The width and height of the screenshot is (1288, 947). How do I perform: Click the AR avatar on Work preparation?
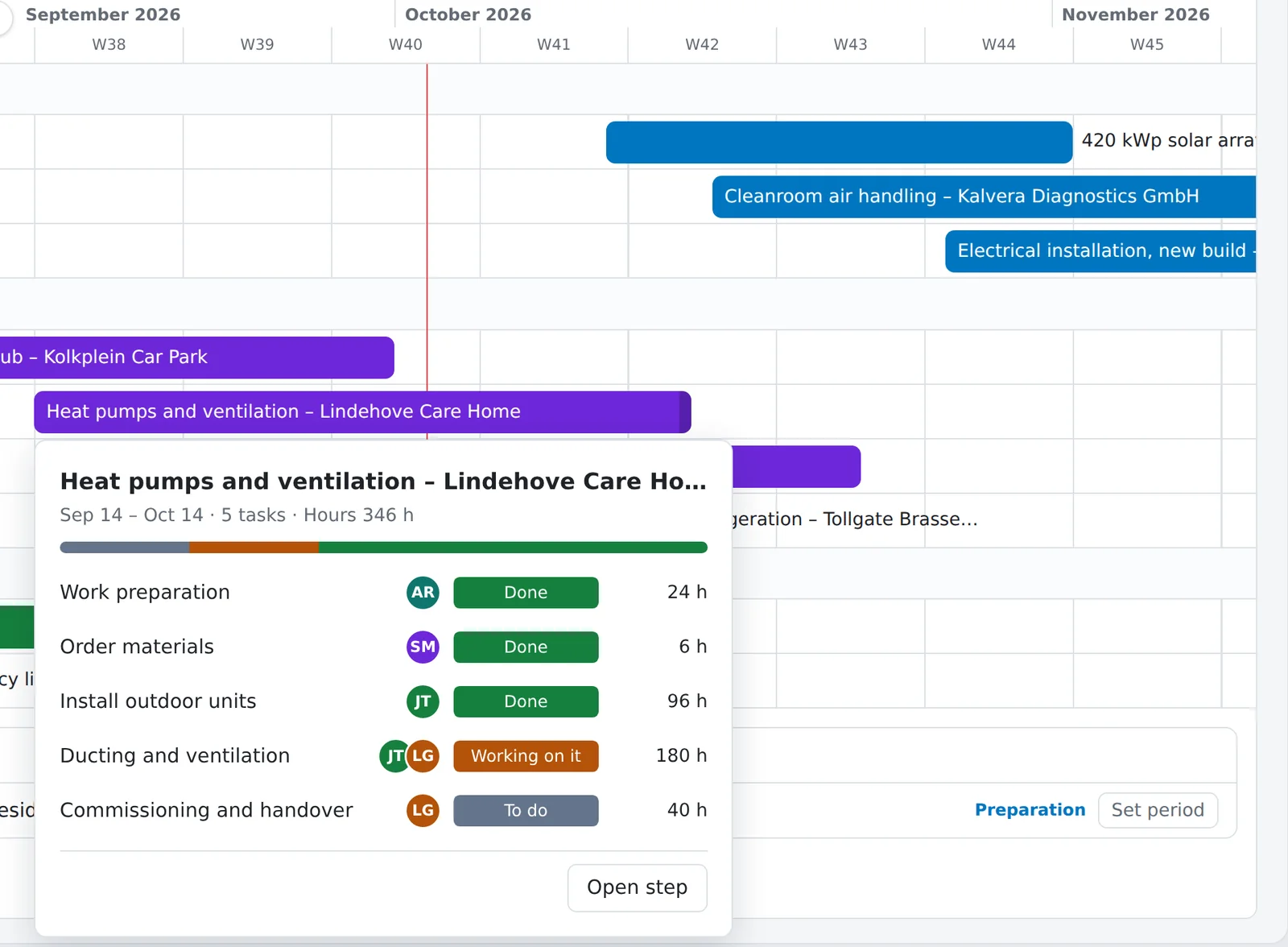tap(423, 593)
